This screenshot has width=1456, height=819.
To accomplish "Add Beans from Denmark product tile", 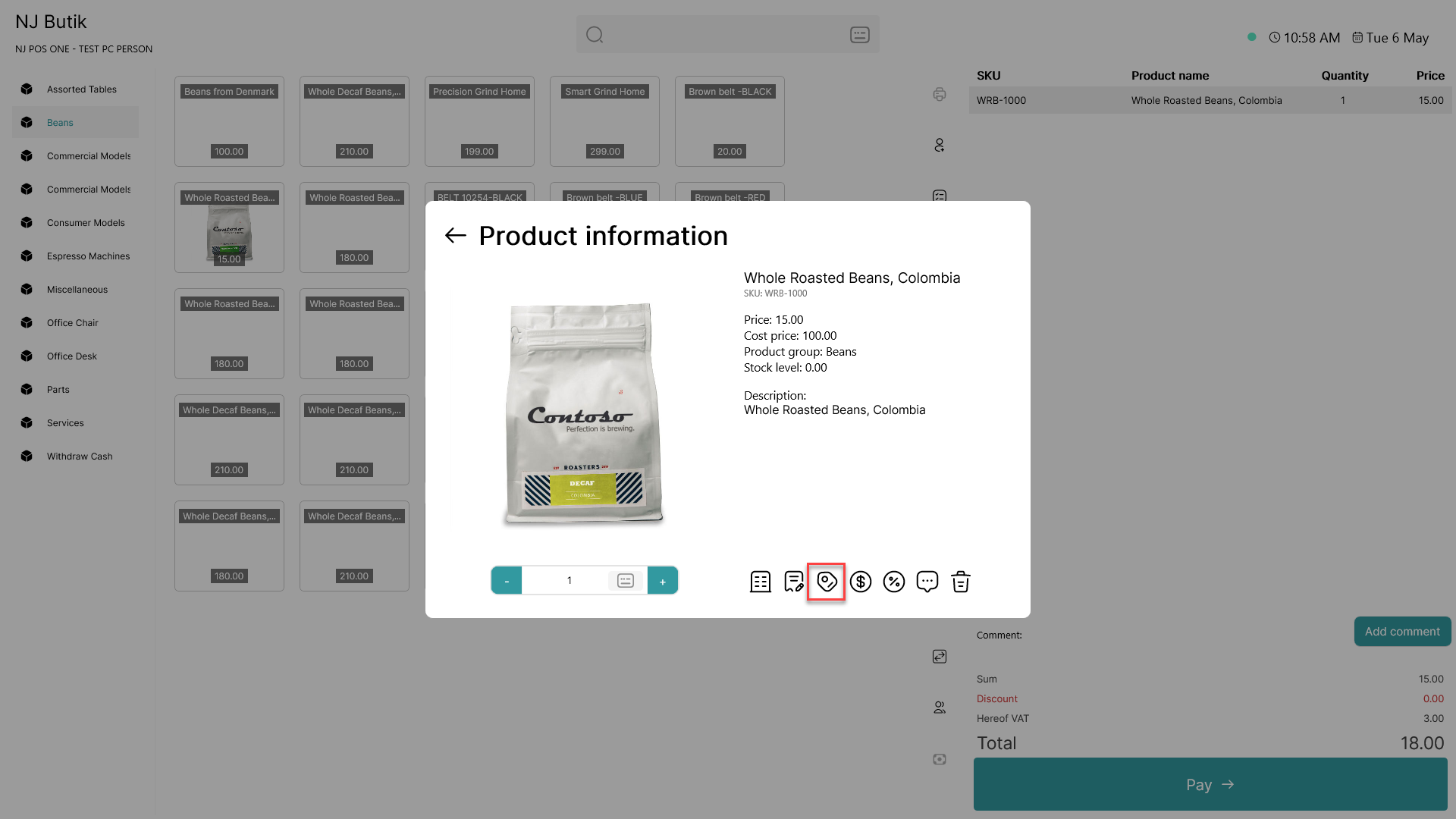I will 229,121.
